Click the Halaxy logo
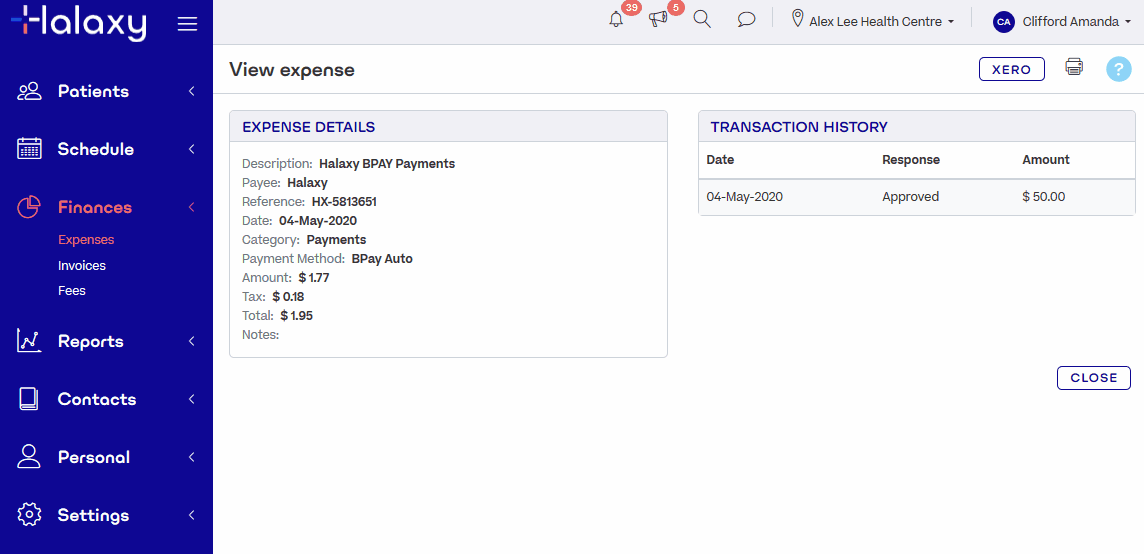1144x554 pixels. click(79, 23)
